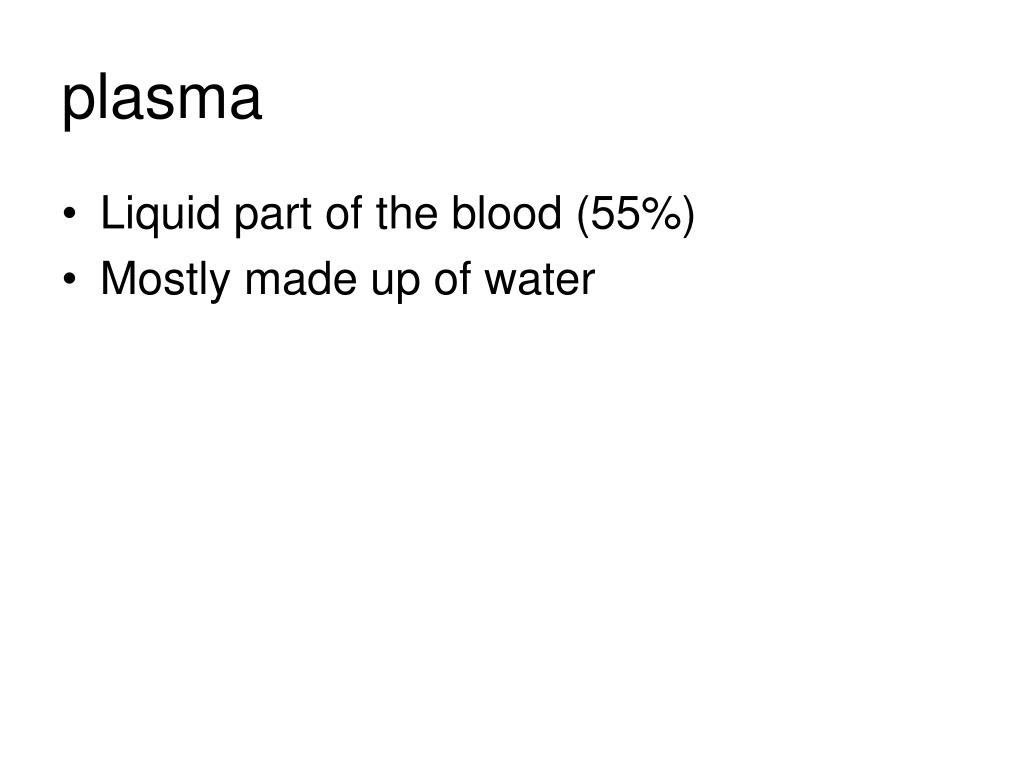The width and height of the screenshot is (1024, 768).
Task: Click the slide title "plasma"
Action: click(x=162, y=99)
